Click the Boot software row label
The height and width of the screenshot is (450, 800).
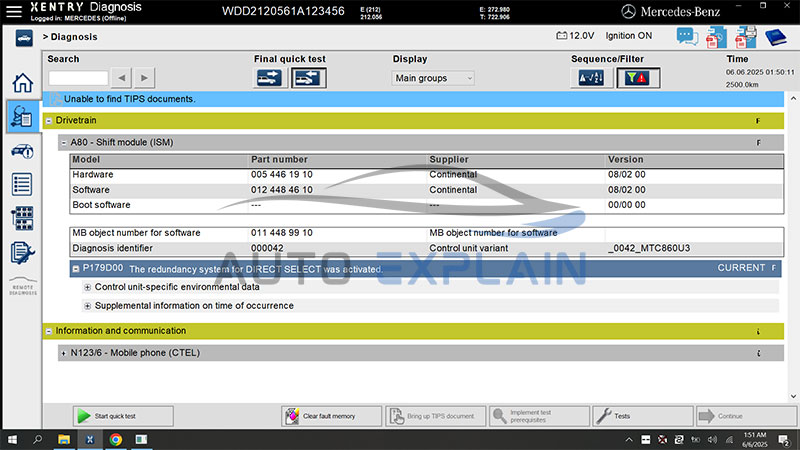tap(101, 205)
